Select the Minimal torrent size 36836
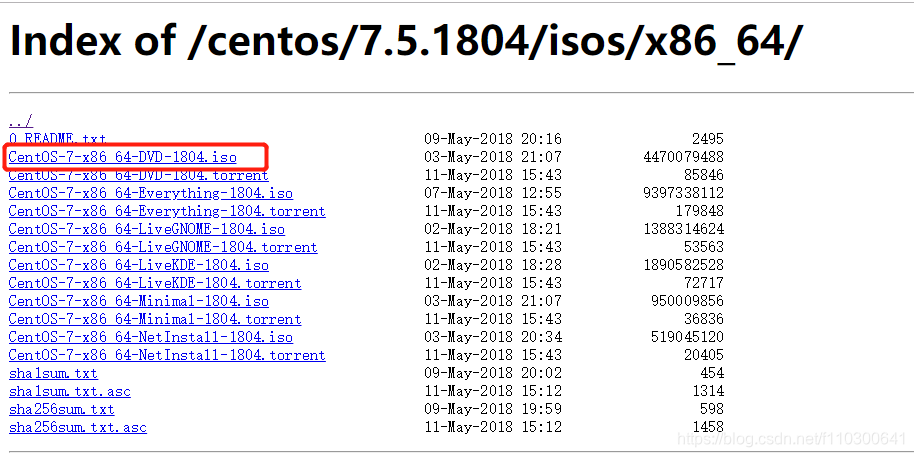Screen dimensions: 914x457 (704, 319)
